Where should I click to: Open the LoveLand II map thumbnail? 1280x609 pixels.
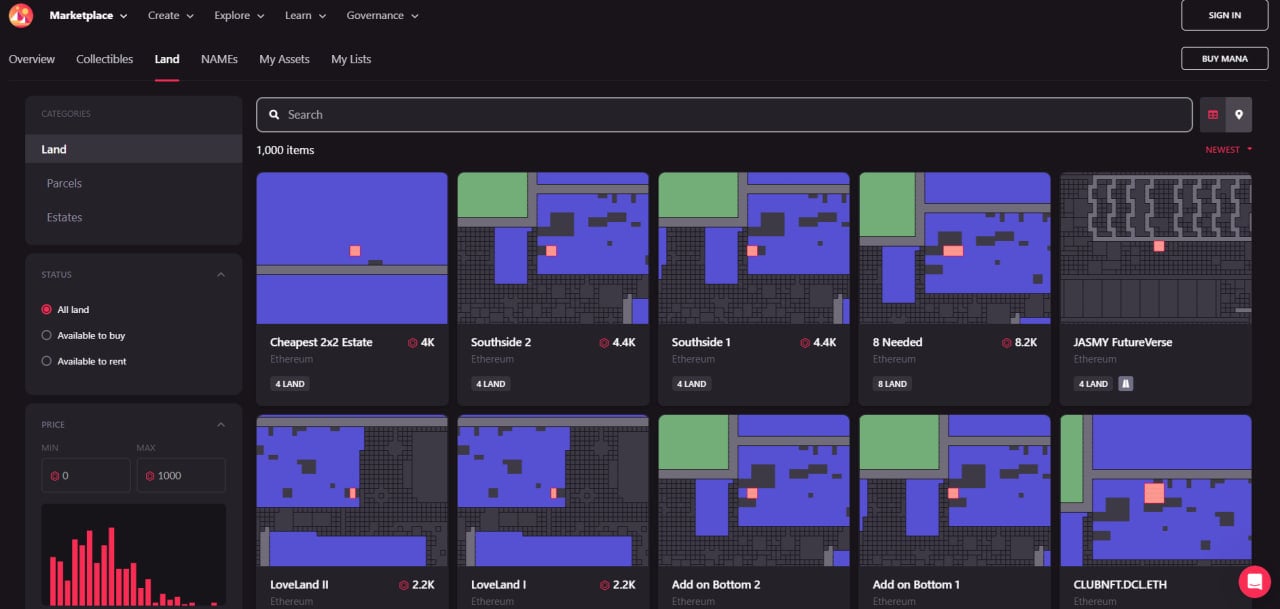click(x=352, y=491)
